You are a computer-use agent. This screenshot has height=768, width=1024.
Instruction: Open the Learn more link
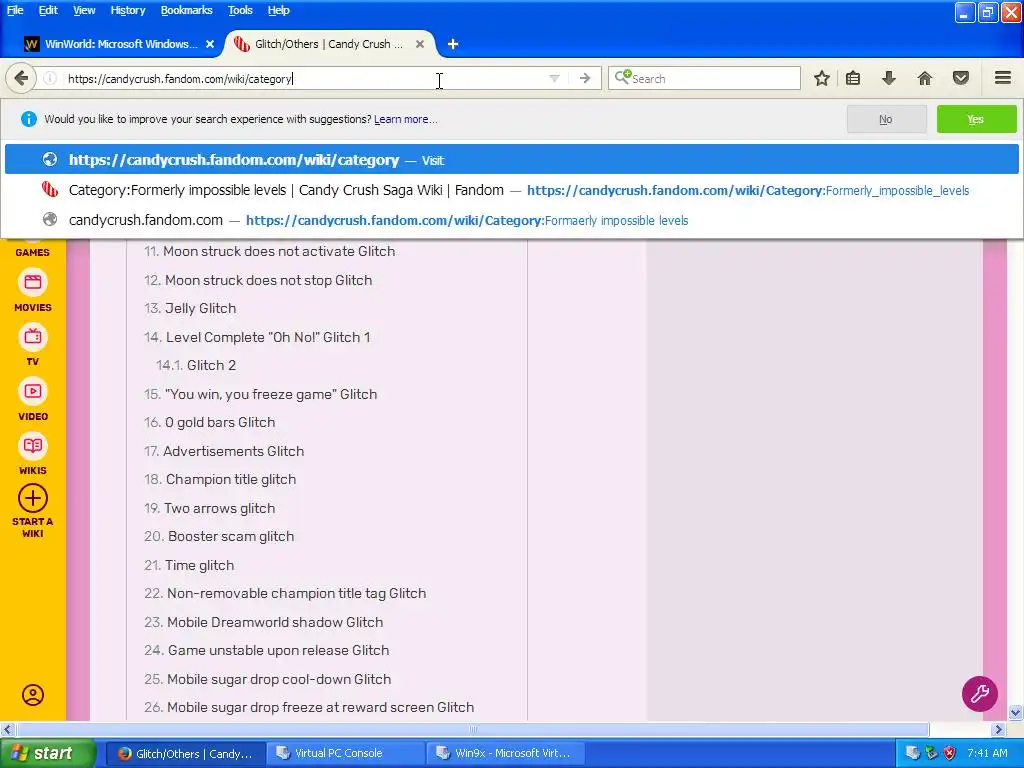click(x=405, y=120)
